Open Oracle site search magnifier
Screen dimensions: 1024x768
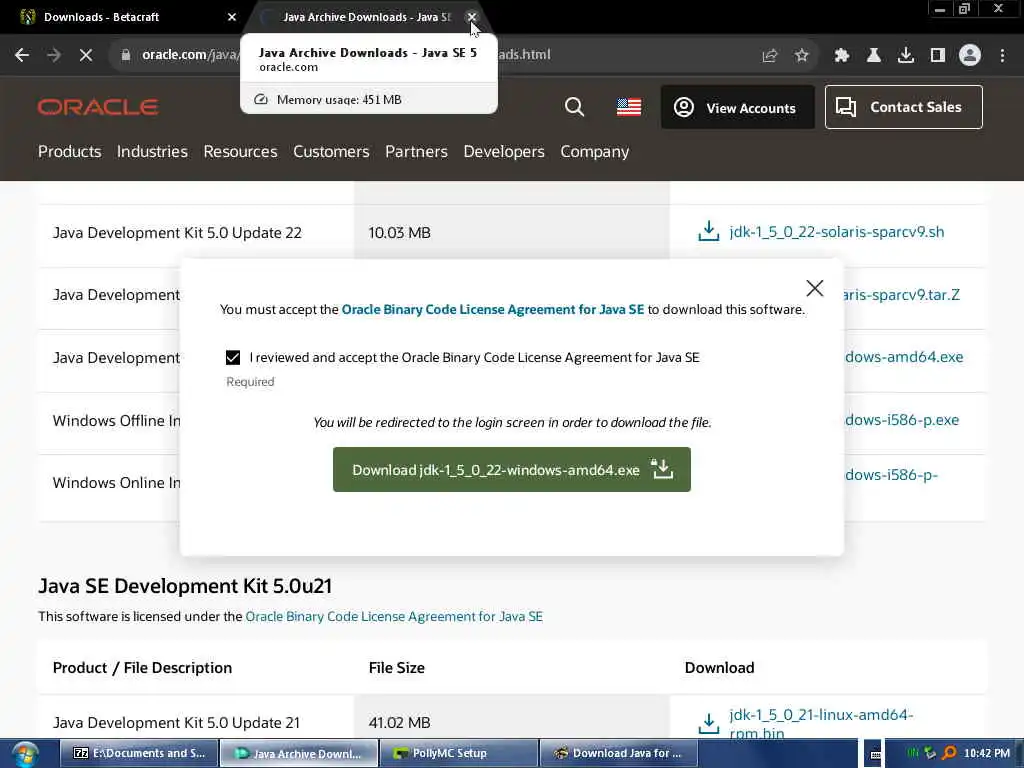[x=574, y=106]
